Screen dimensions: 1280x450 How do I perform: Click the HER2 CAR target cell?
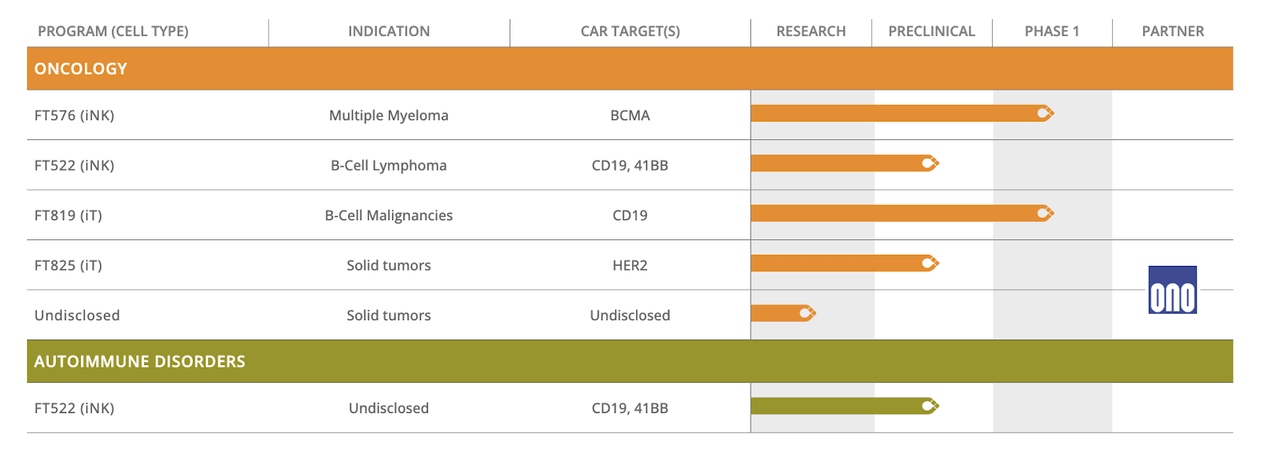click(x=630, y=265)
